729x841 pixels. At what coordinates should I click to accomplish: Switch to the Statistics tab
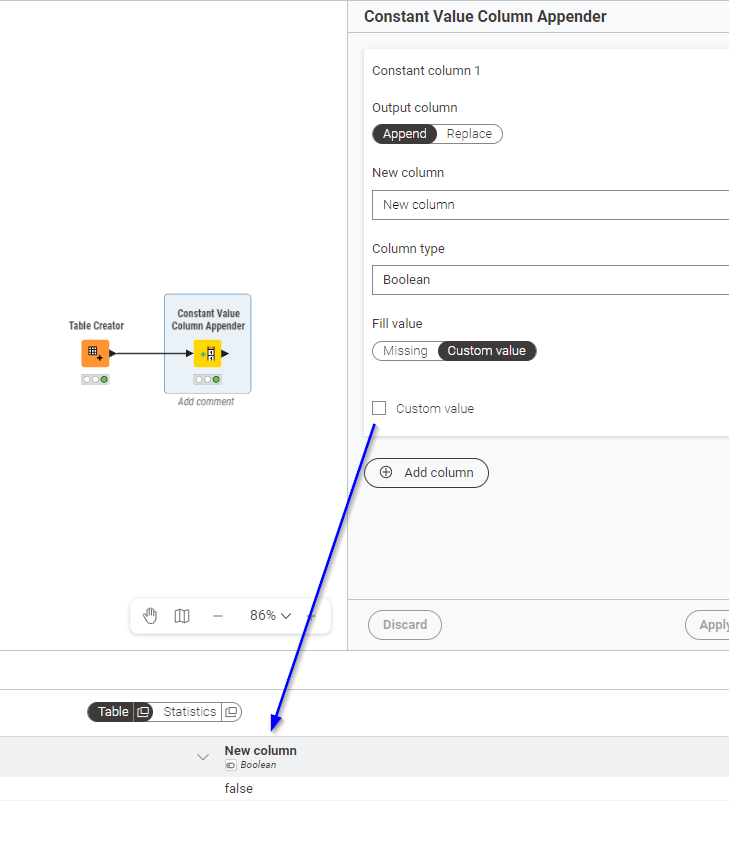189,712
